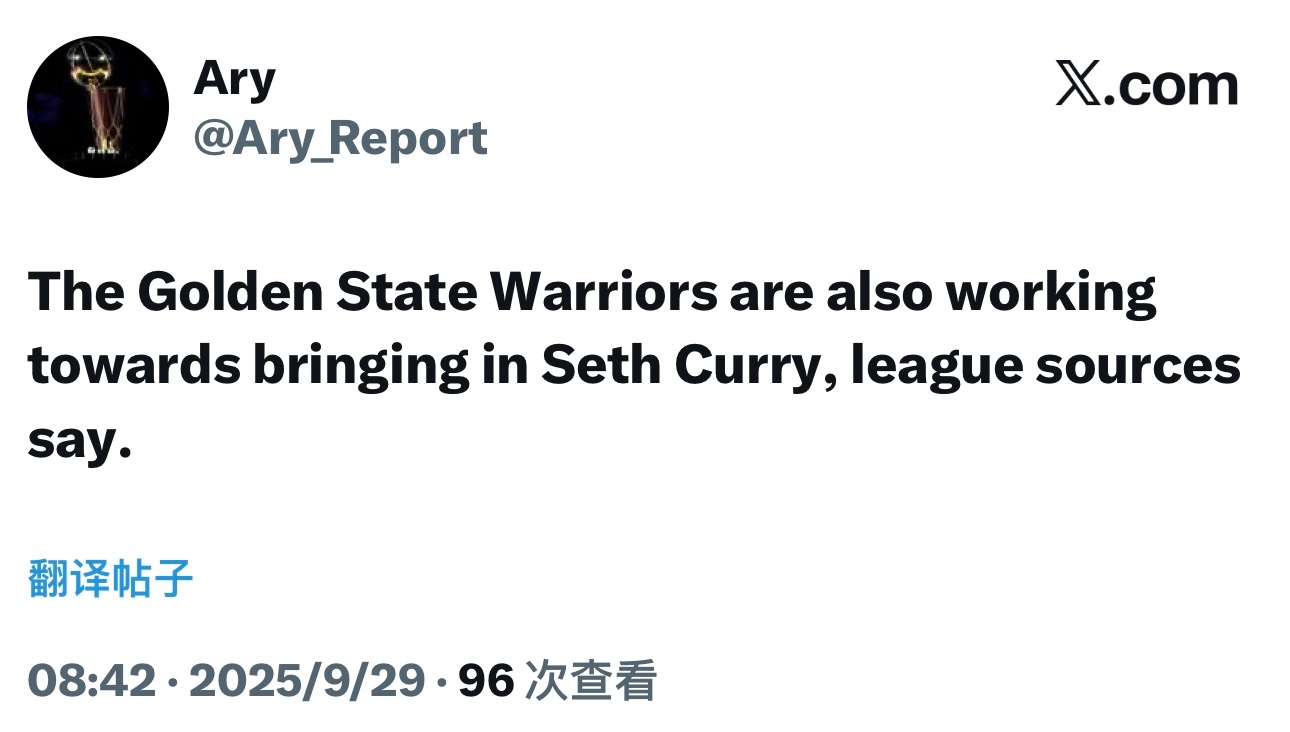Open Ary's profile picture avatar

98,107
